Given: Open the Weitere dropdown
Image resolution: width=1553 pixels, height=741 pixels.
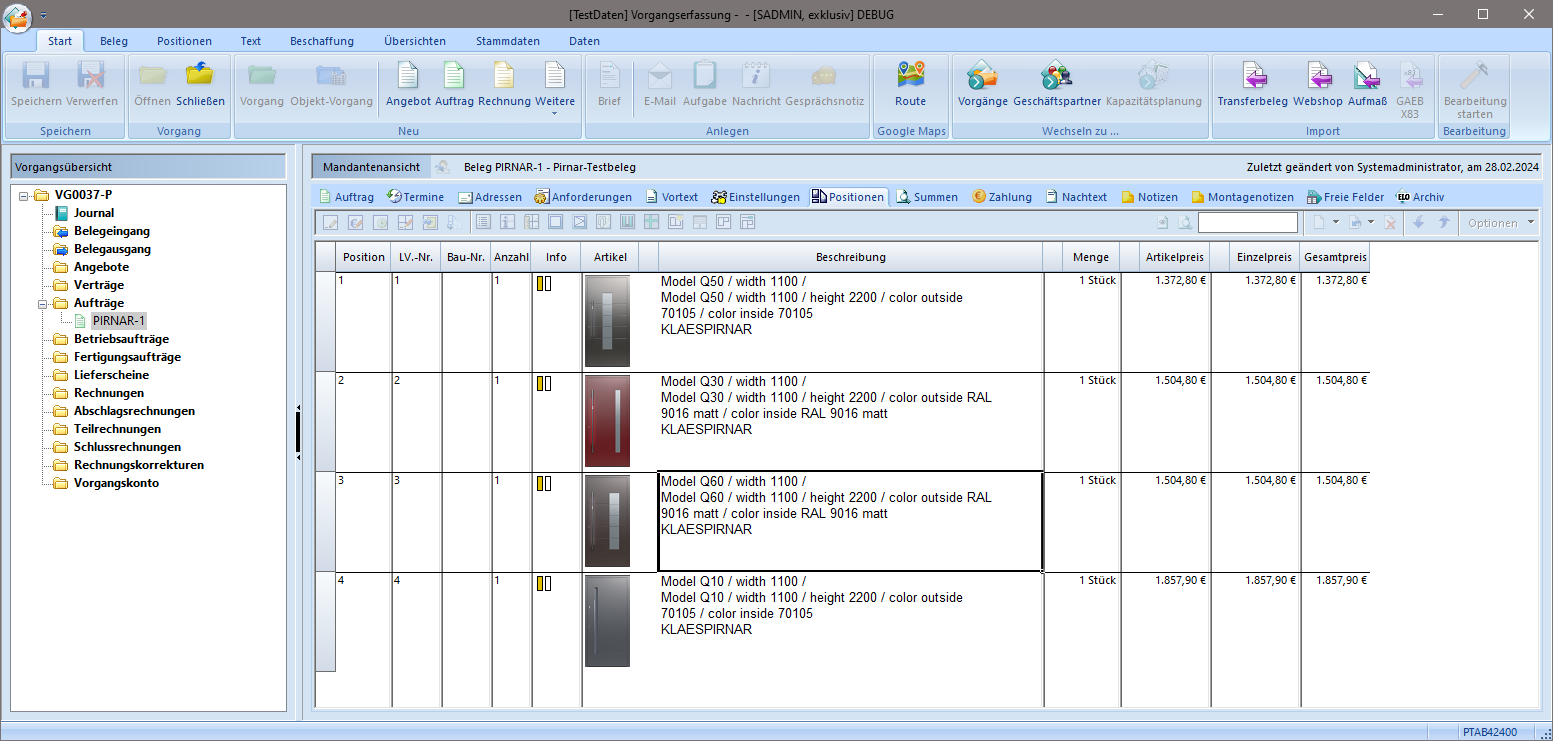Looking at the screenshot, I should (554, 101).
